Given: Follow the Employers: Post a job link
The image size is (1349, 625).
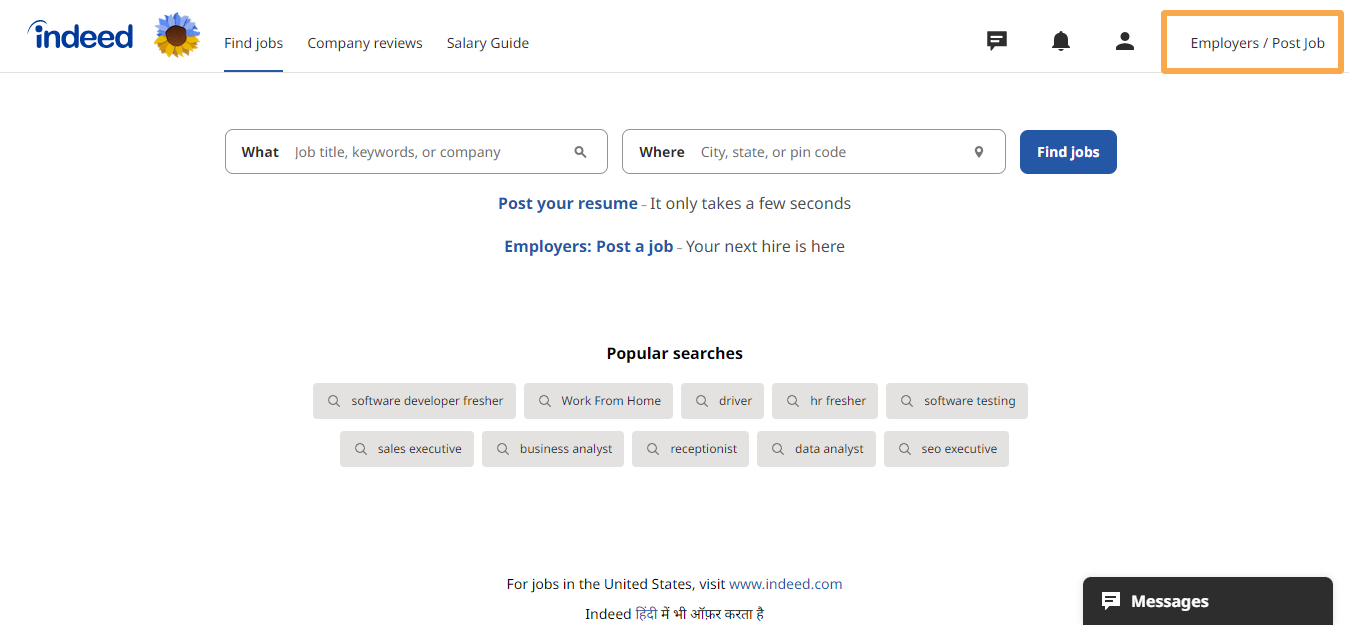Looking at the screenshot, I should pyautogui.click(x=588, y=246).
